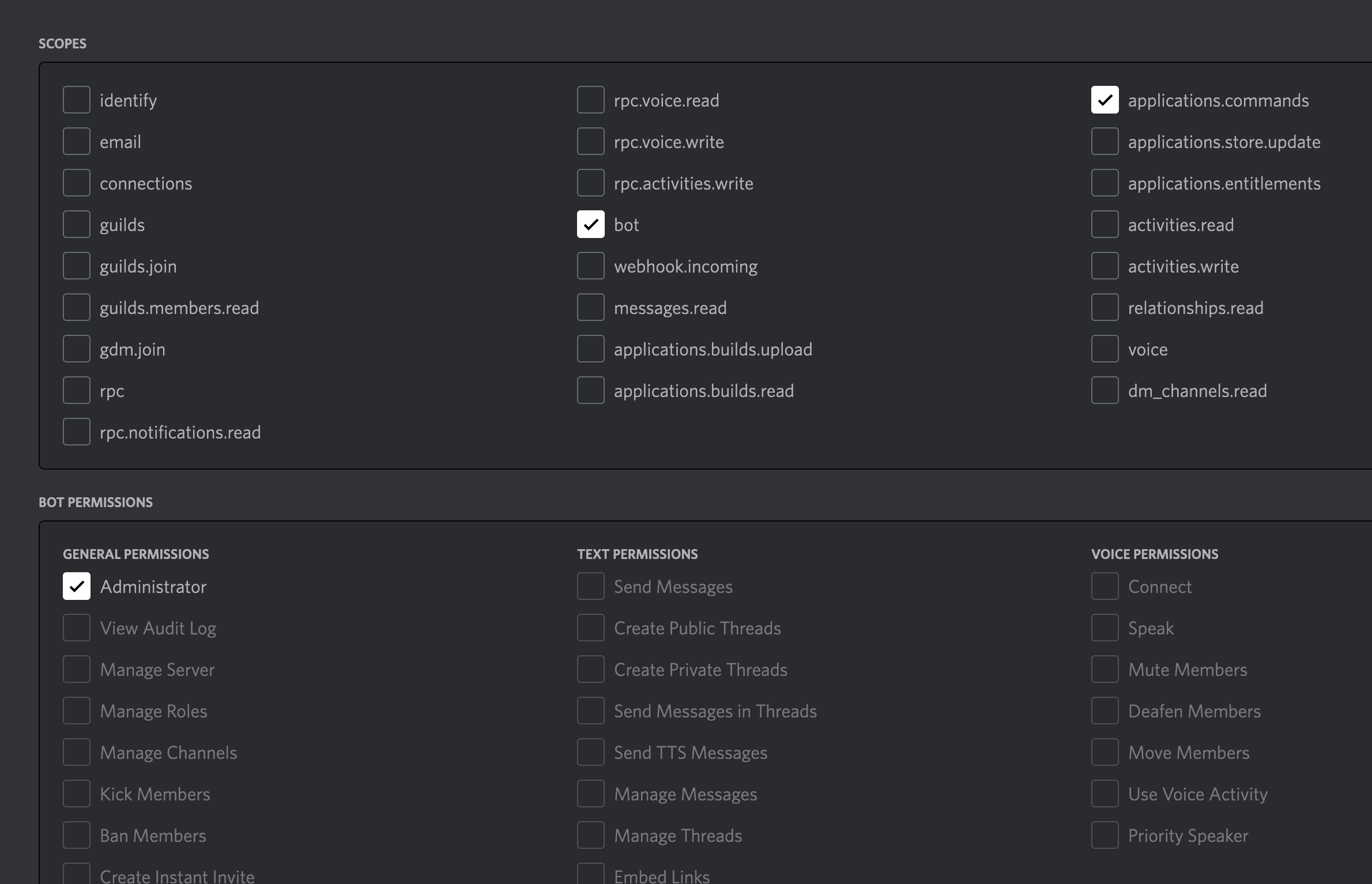Enable the Manage Roles permission
1372x884 pixels.
coord(77,711)
